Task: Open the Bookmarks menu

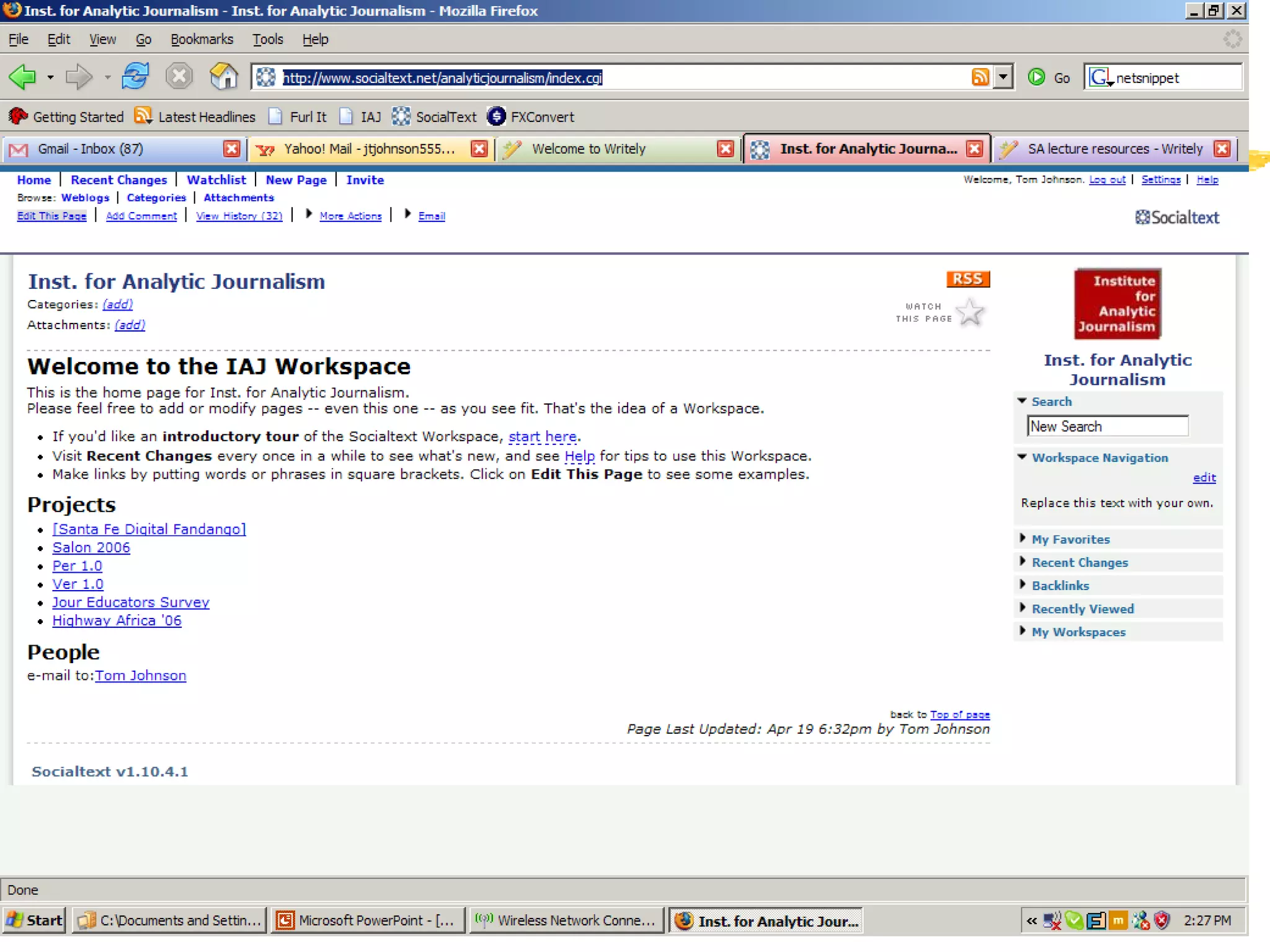Action: pos(202,39)
